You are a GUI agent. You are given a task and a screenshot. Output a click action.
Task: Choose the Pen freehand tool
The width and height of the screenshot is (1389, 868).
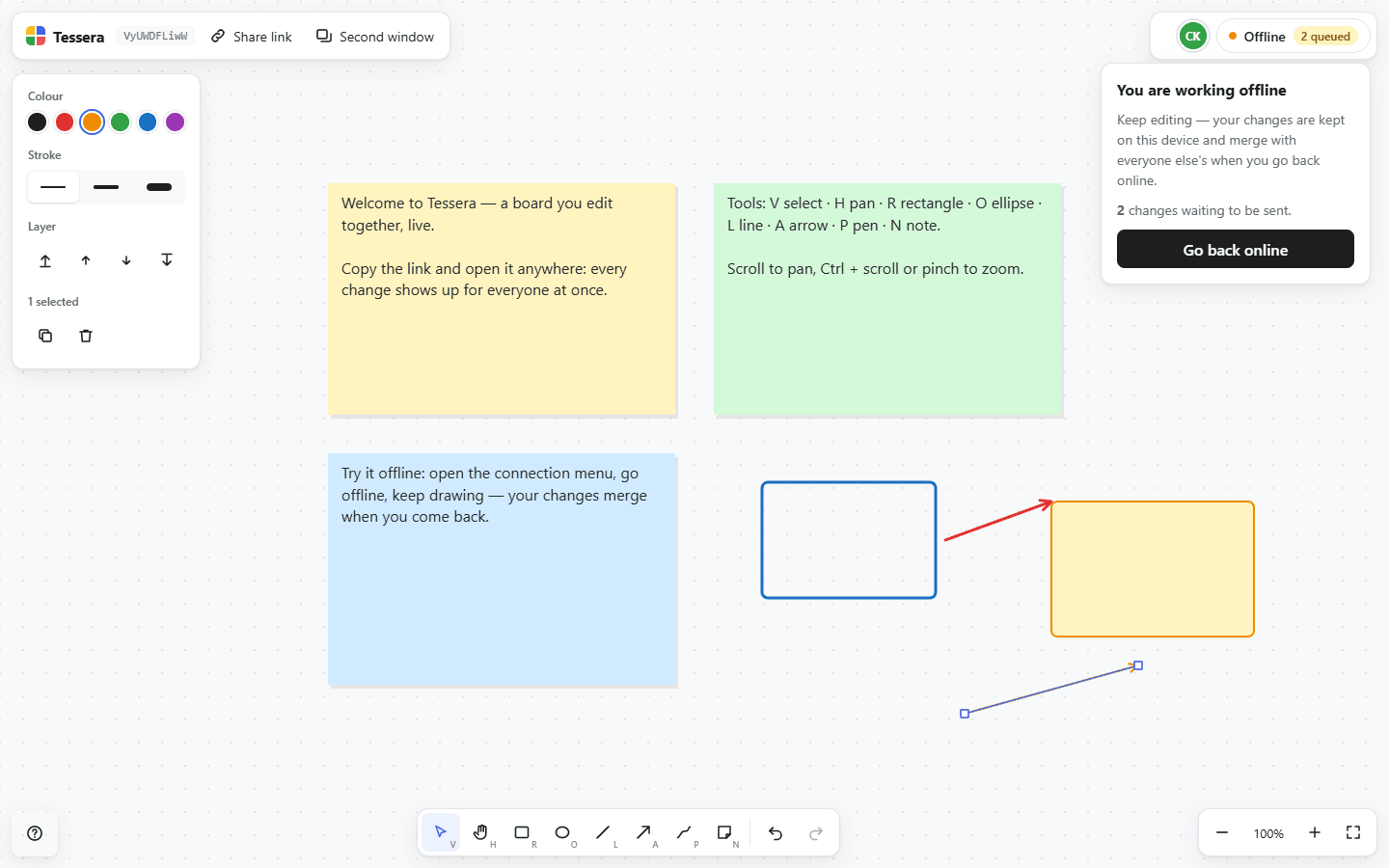[684, 832]
